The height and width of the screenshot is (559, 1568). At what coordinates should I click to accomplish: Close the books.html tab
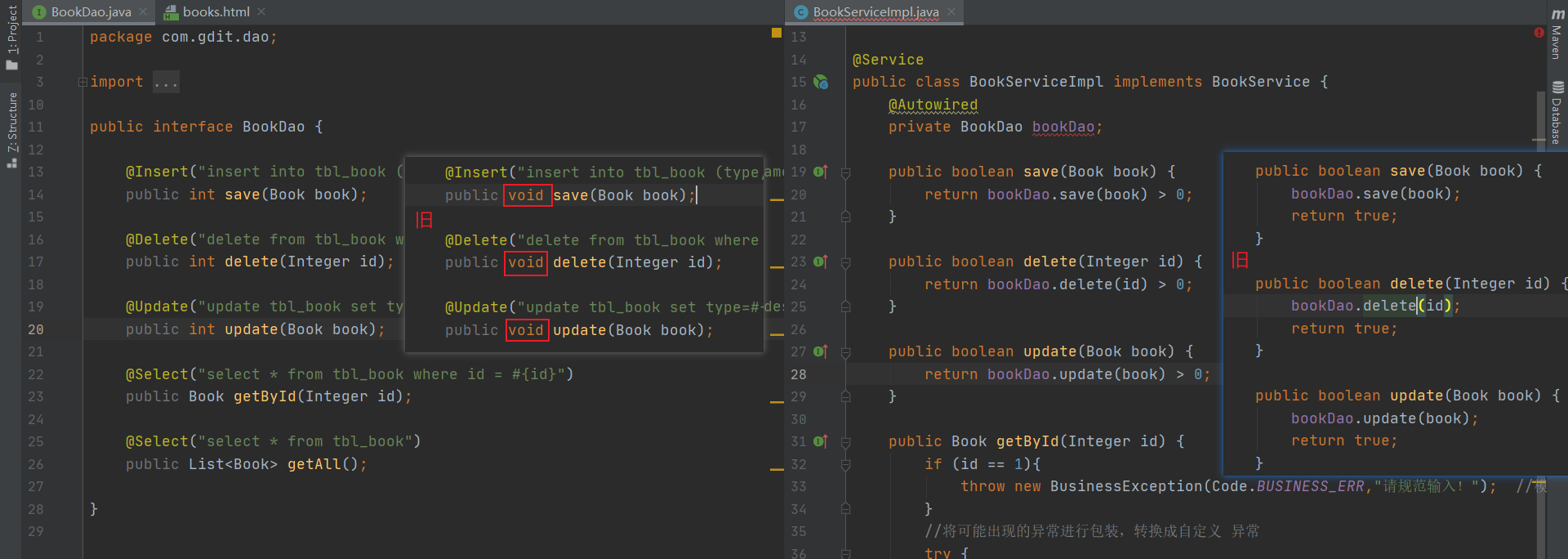tap(261, 11)
